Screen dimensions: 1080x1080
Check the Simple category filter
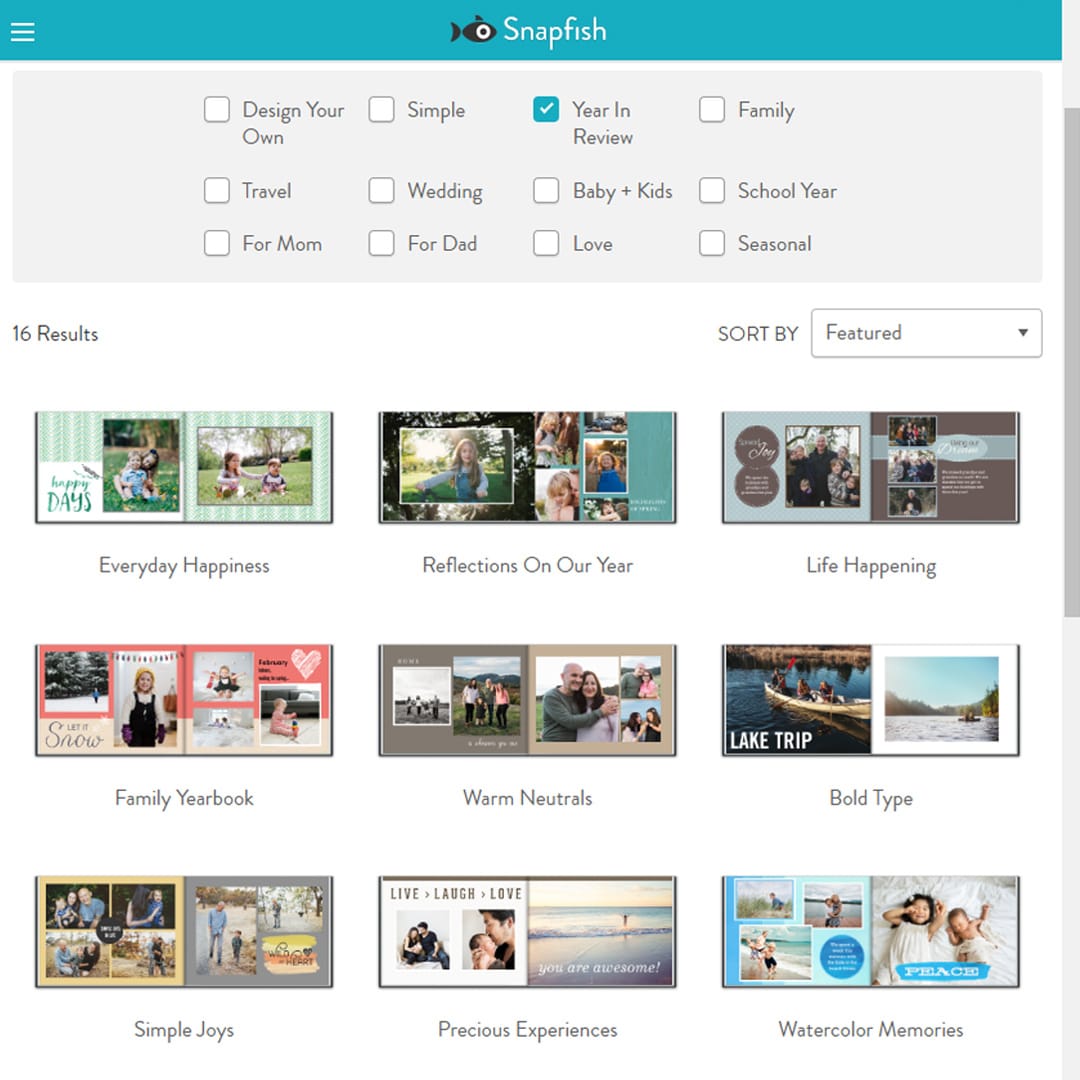coord(381,109)
